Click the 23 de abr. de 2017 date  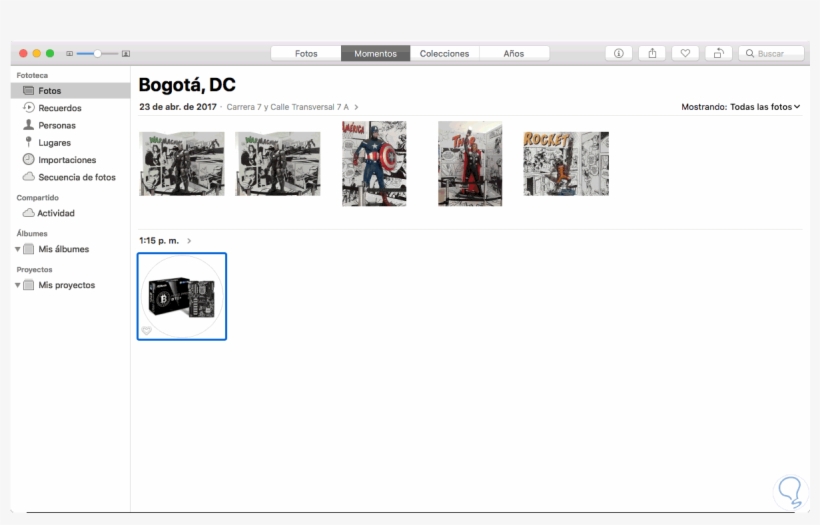click(x=178, y=107)
